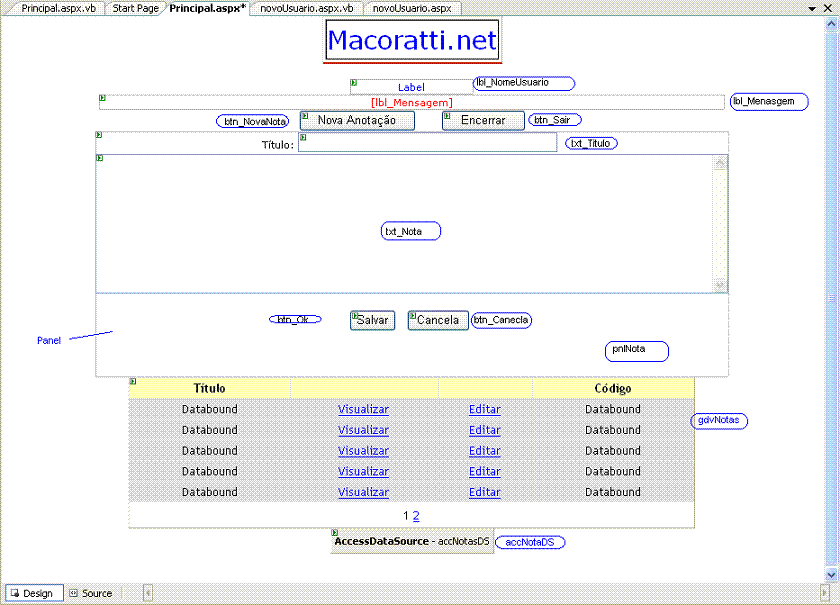Click the glyph on the lbl_Mensagem label

tap(102, 98)
